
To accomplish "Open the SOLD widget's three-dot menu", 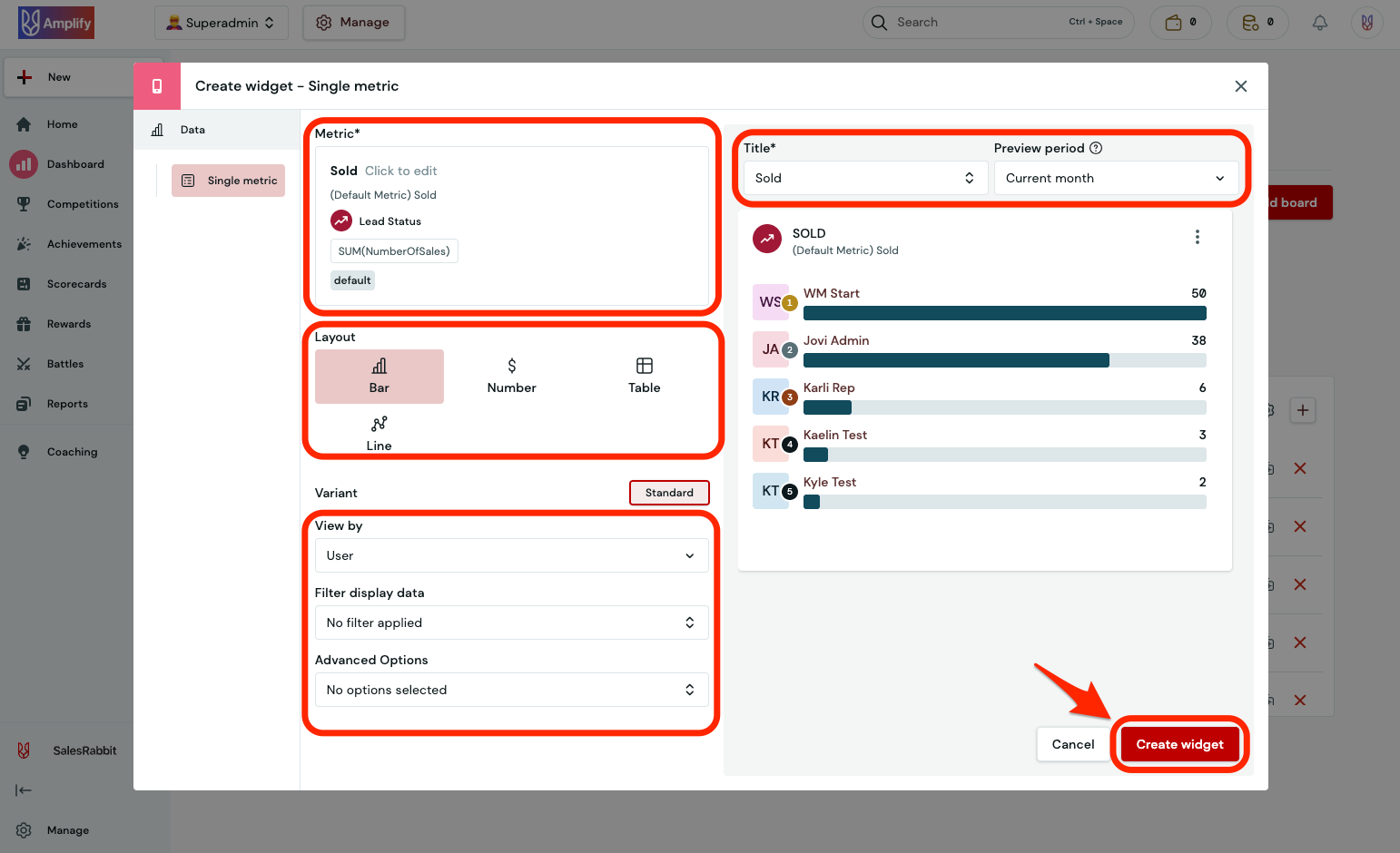I will click(x=1198, y=236).
